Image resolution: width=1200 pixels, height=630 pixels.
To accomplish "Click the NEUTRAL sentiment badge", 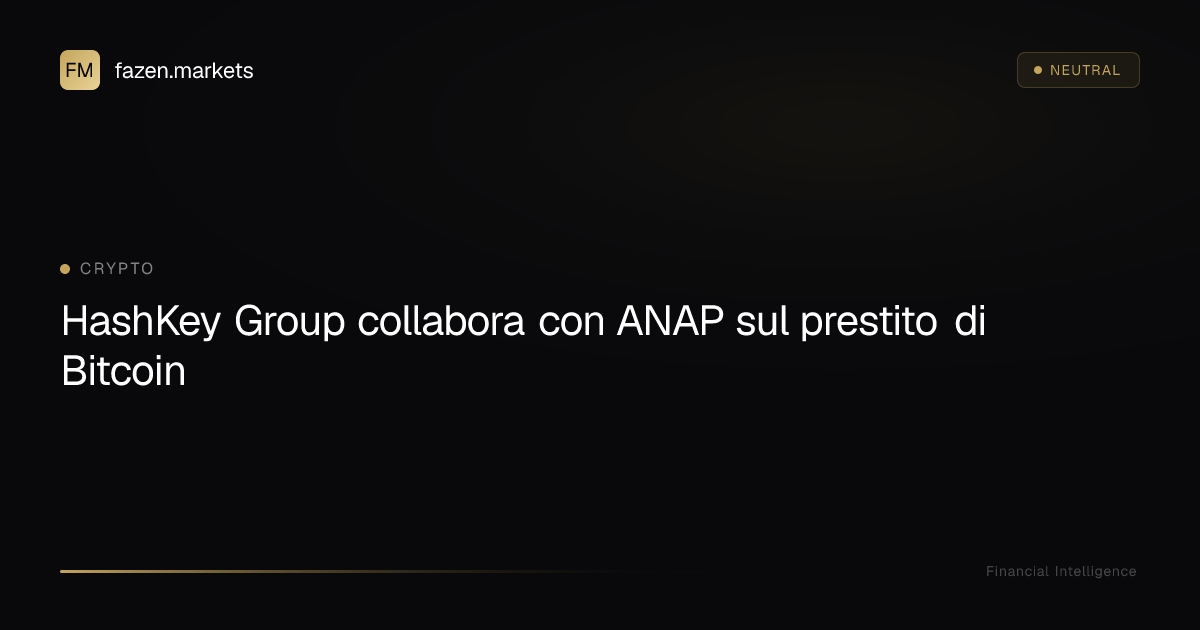I will point(1078,70).
